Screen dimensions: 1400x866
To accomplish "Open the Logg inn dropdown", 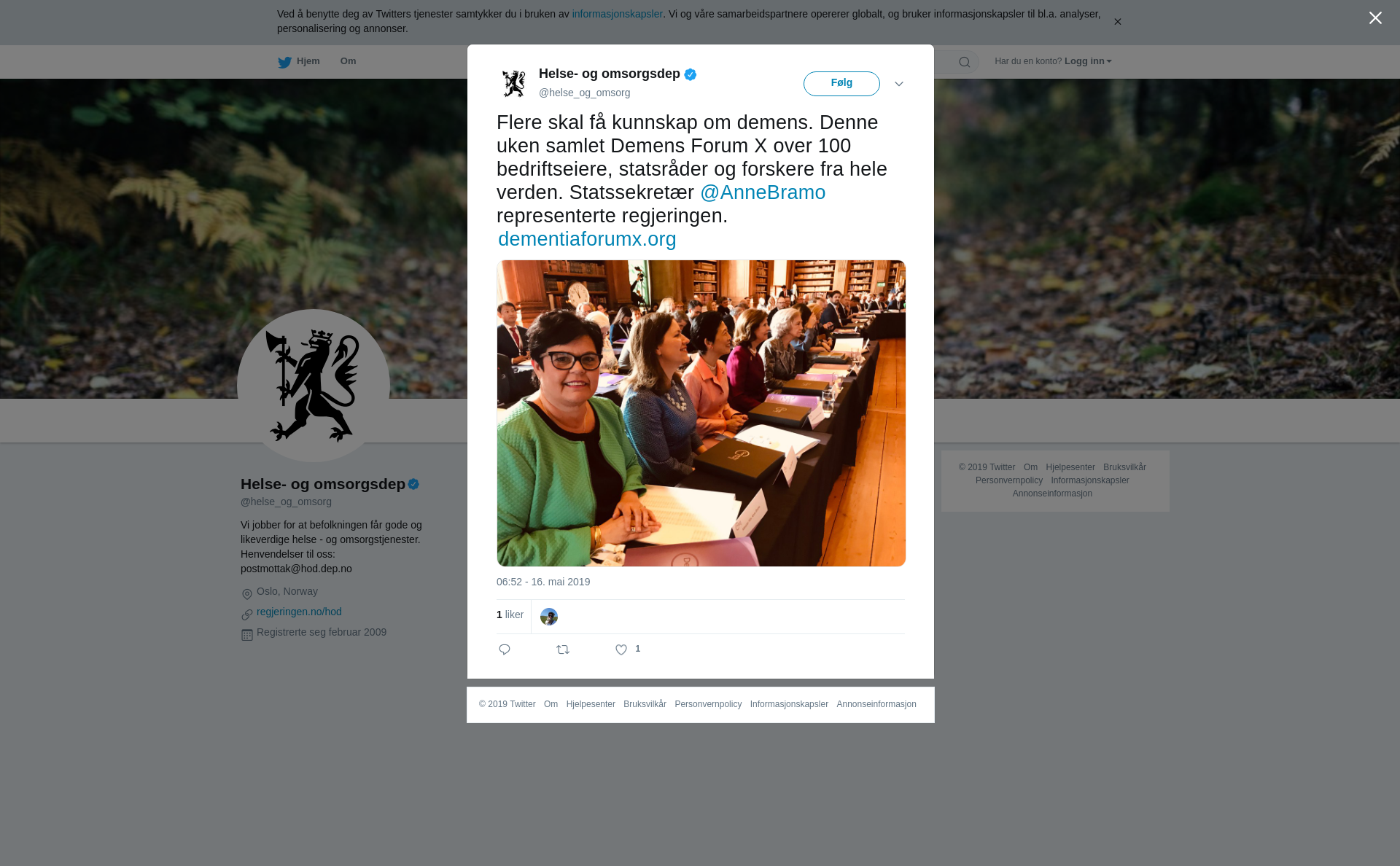I will [x=1088, y=61].
